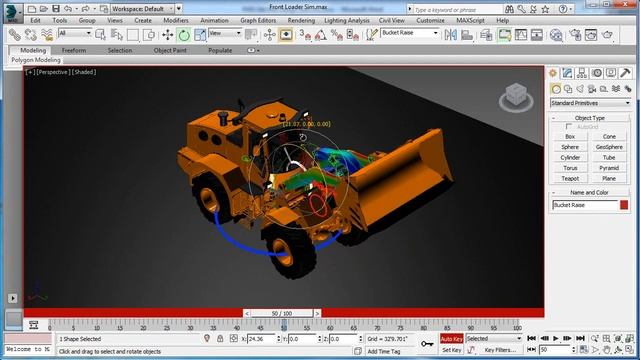
Task: Toggle 3D Snaps on toolbar
Action: click(x=304, y=35)
